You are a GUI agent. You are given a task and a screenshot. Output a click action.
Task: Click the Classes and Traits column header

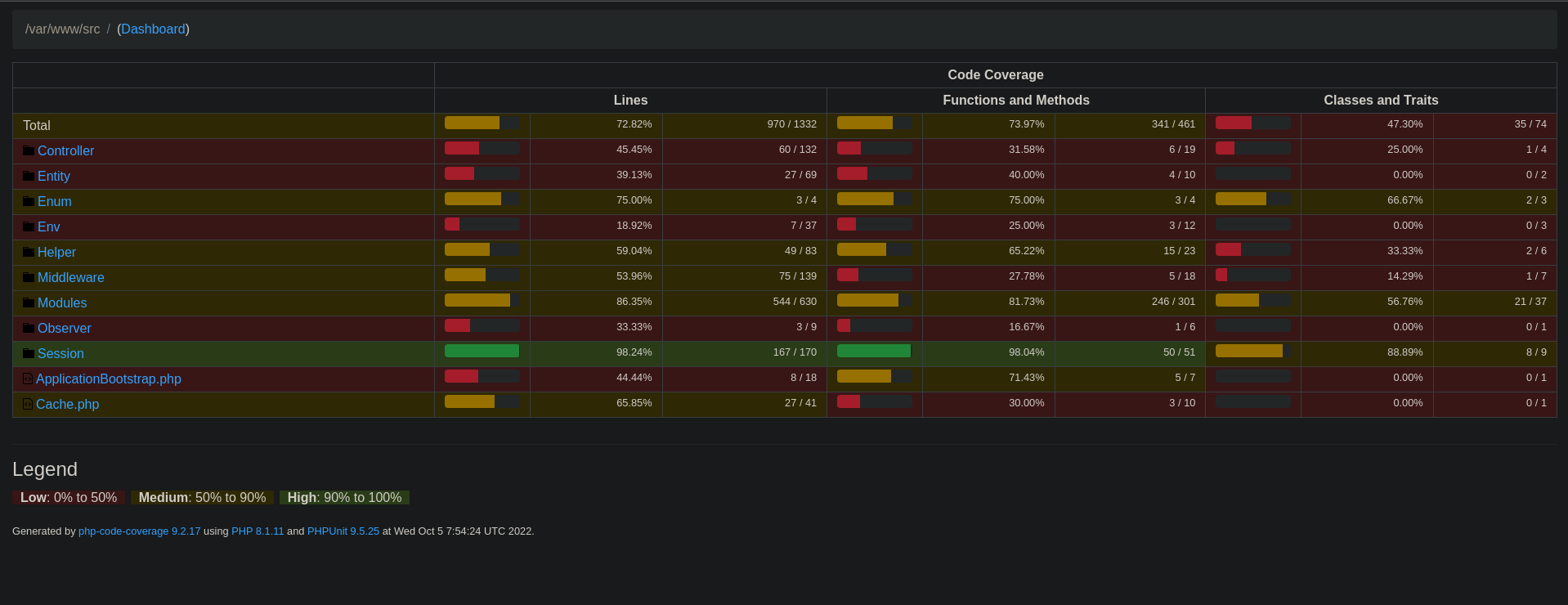pos(1381,101)
